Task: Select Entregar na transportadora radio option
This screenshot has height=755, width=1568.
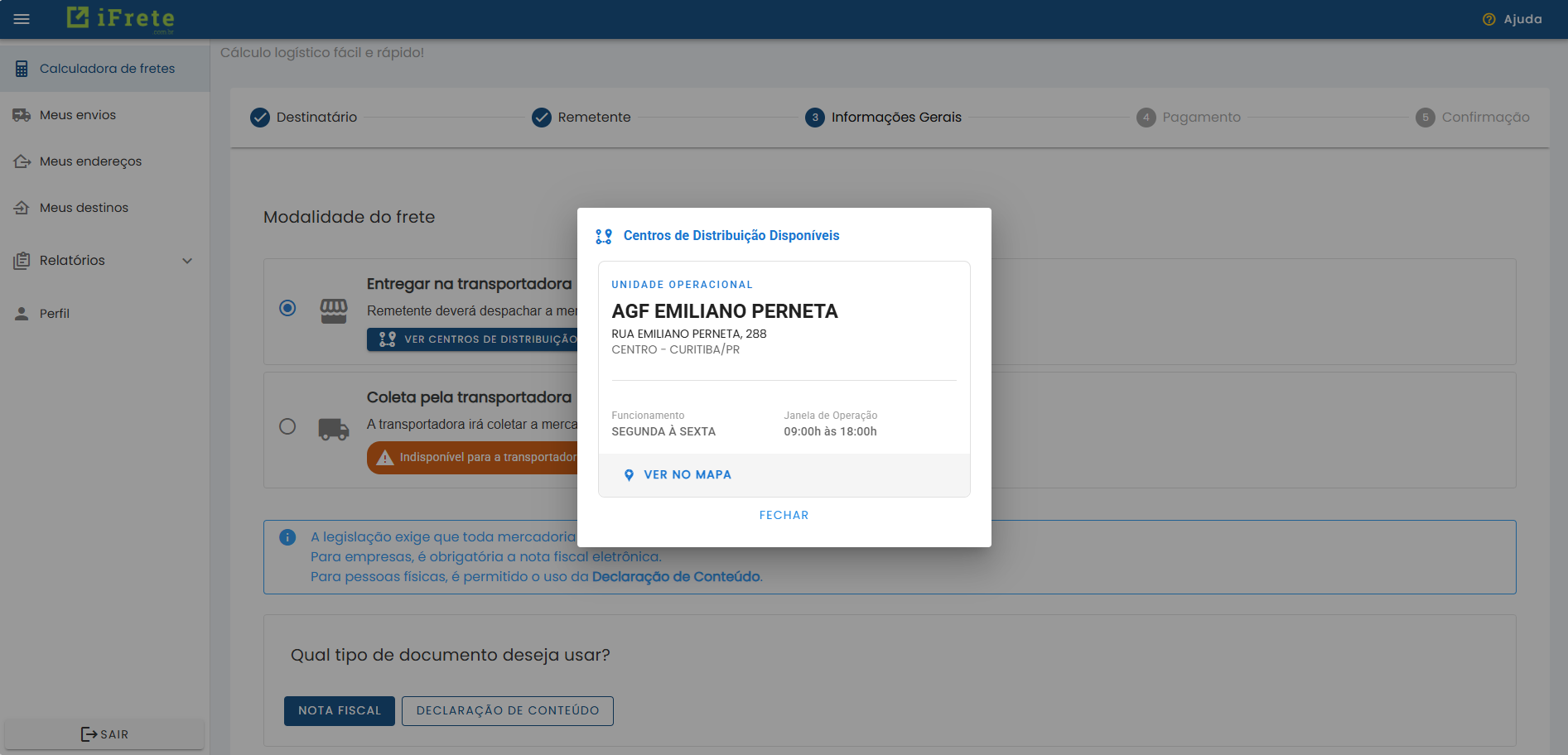Action: (x=287, y=308)
